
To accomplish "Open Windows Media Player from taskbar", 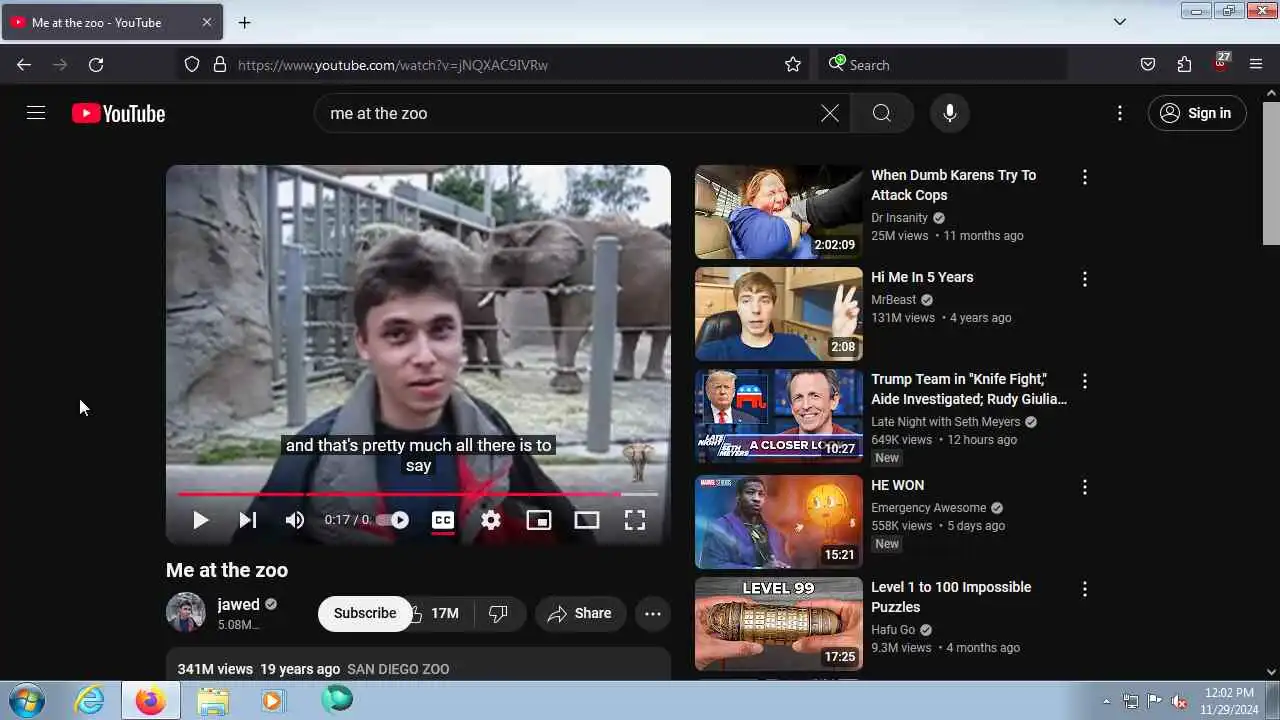I will click(273, 700).
